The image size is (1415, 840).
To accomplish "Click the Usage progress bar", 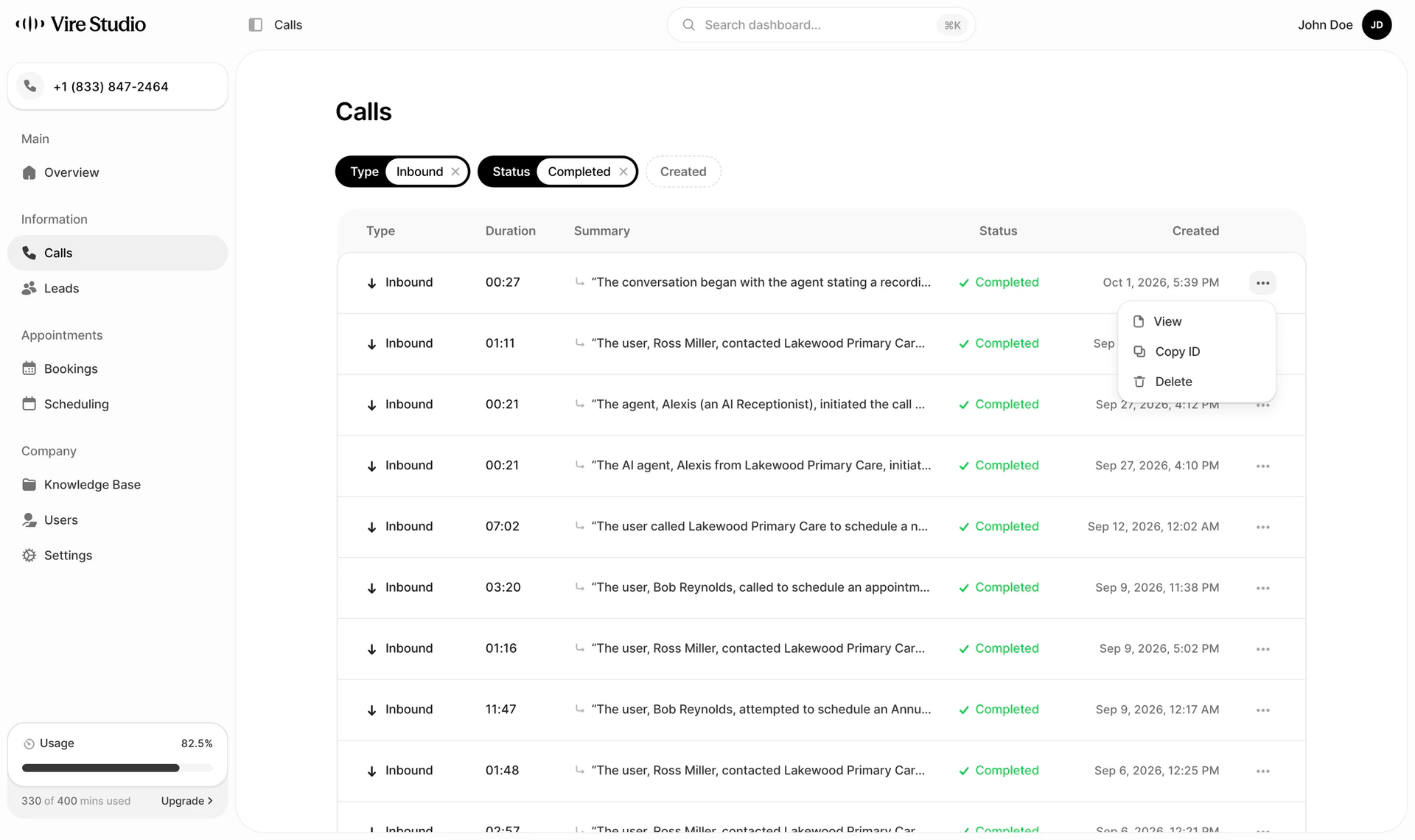I will (117, 768).
